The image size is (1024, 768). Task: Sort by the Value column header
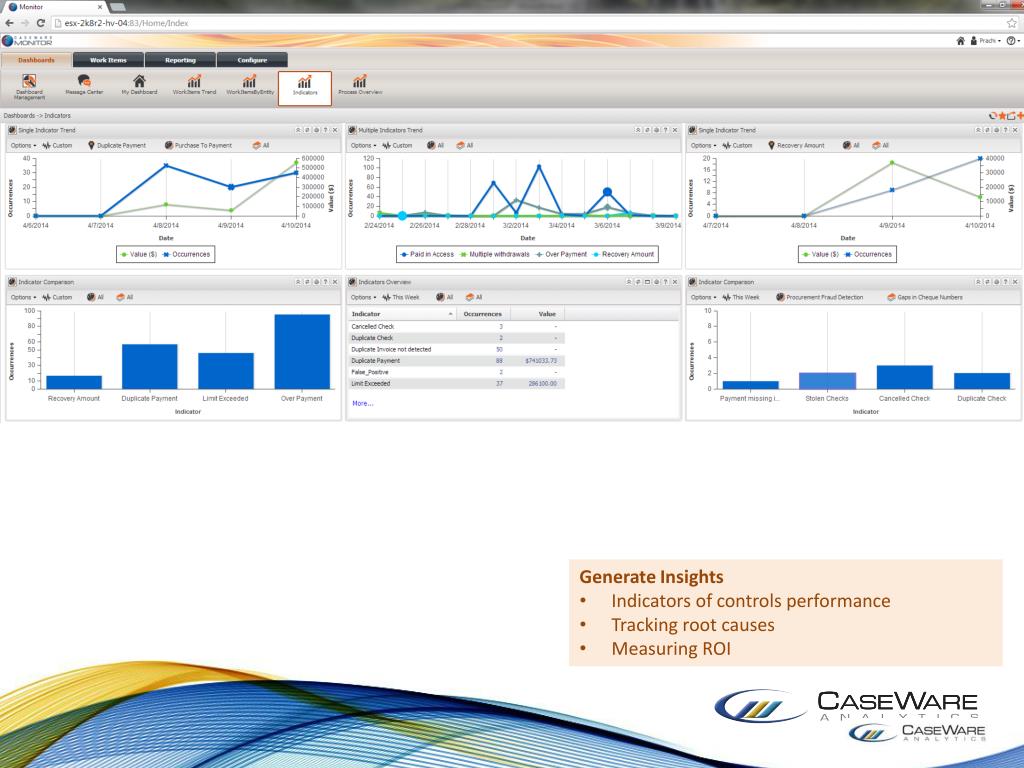point(537,314)
